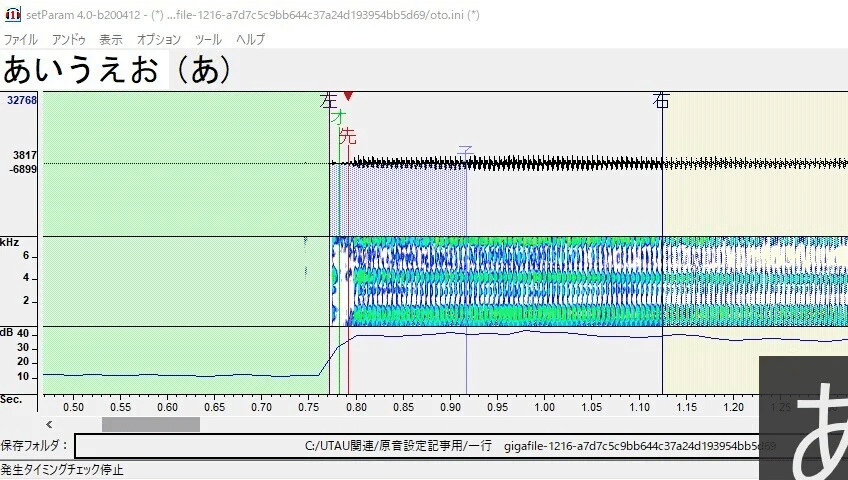Click the 1.00 second mark on time ruler

(544, 408)
